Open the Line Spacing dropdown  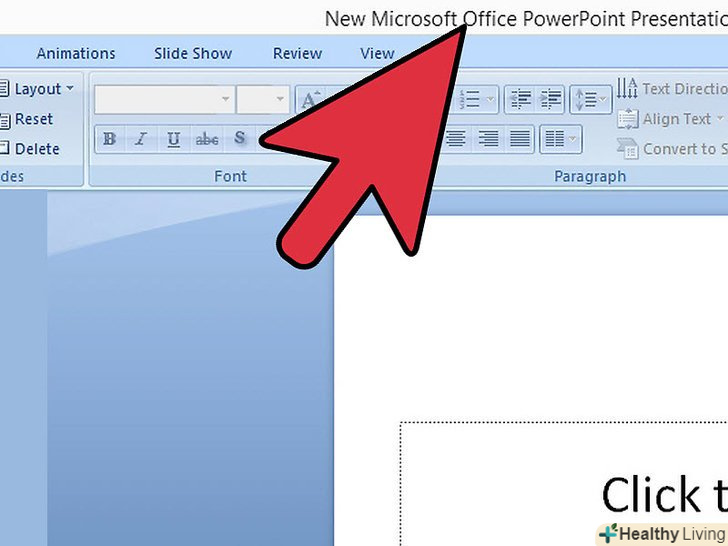[x=591, y=99]
